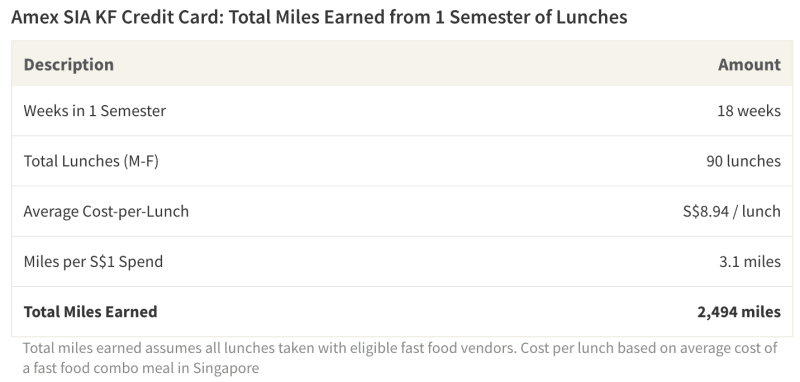This screenshot has width=800, height=382.
Task: Click the Average Cost-per-Lunch label
Action: click(106, 211)
